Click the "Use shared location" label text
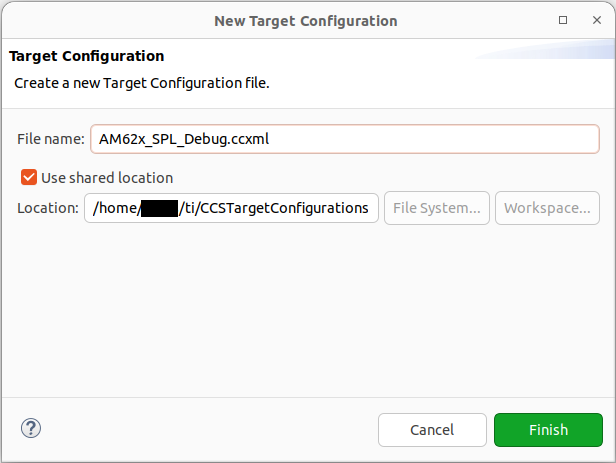 (x=107, y=177)
